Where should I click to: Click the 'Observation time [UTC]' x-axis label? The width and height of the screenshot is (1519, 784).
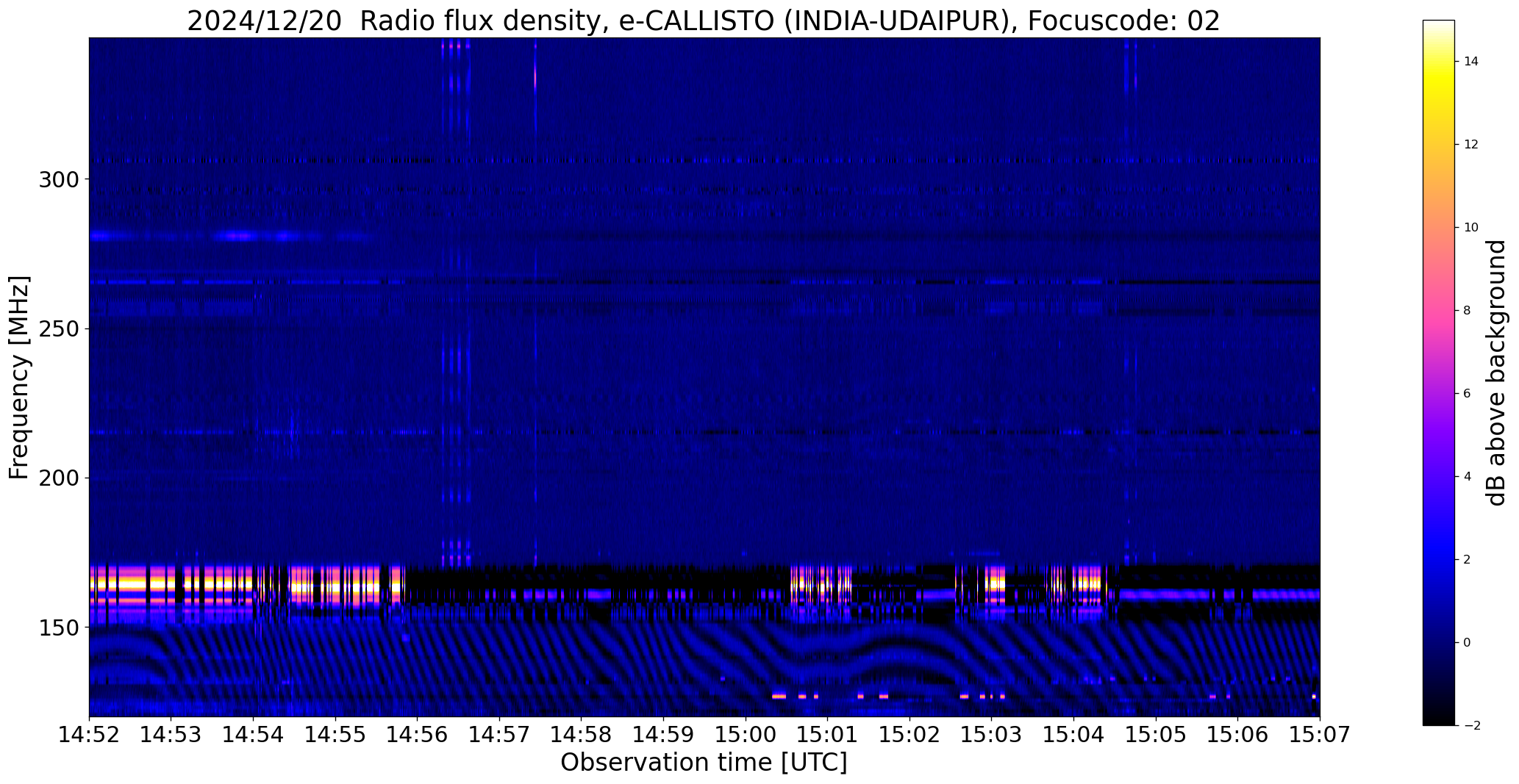coord(704,763)
